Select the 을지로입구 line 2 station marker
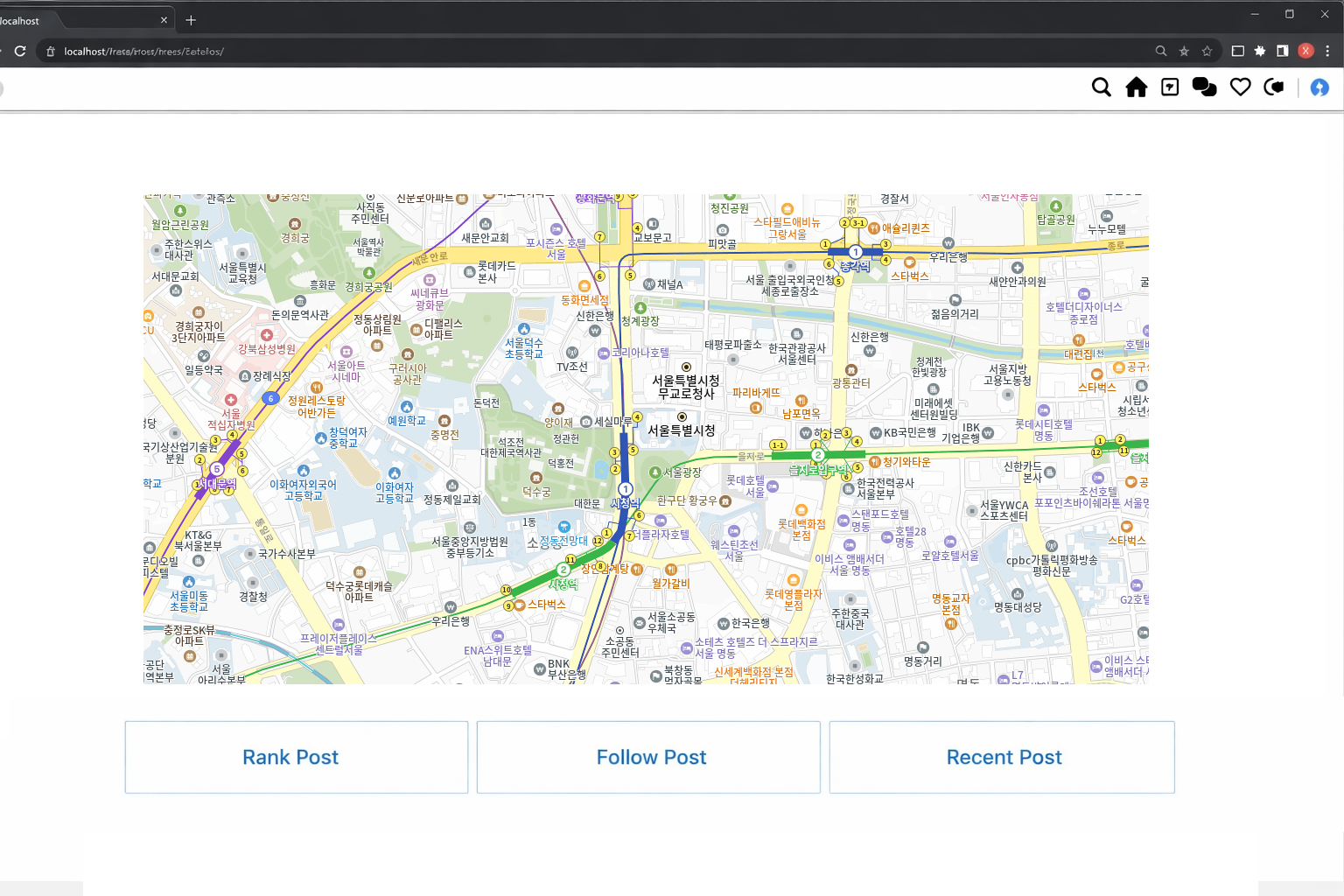This screenshot has width=1344, height=896. pos(818,455)
